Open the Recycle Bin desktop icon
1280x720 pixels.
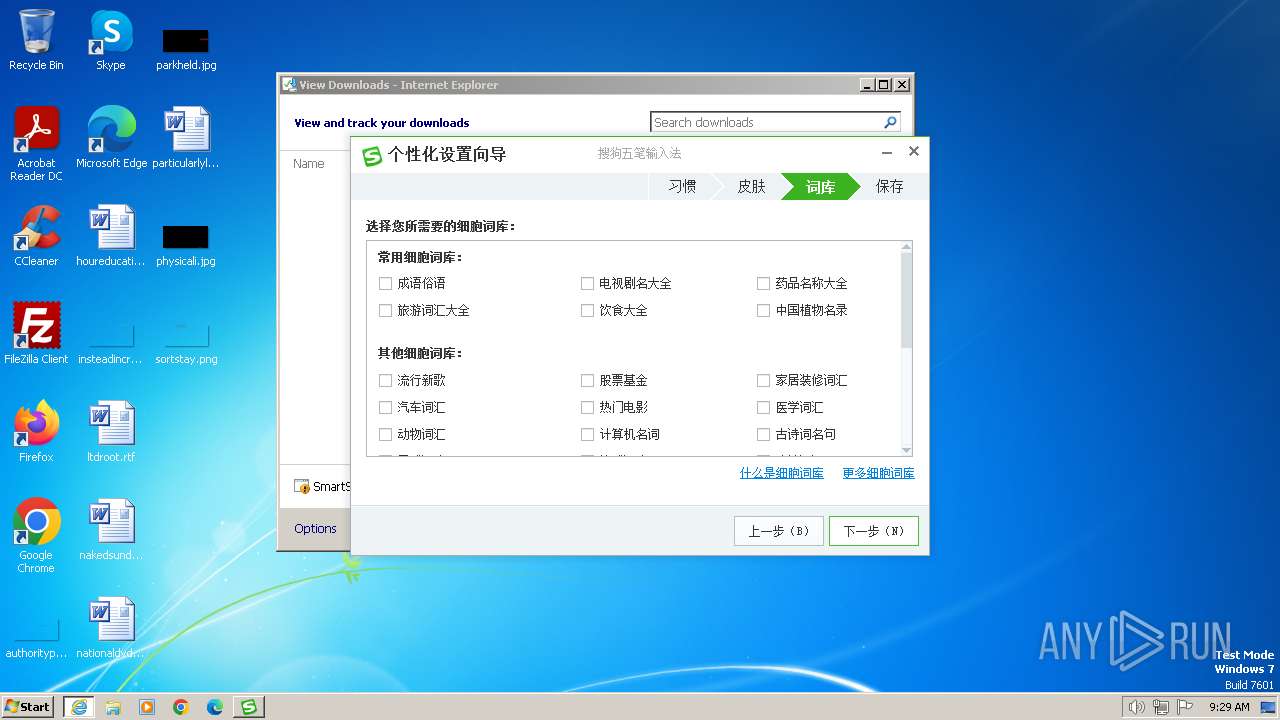[x=36, y=40]
